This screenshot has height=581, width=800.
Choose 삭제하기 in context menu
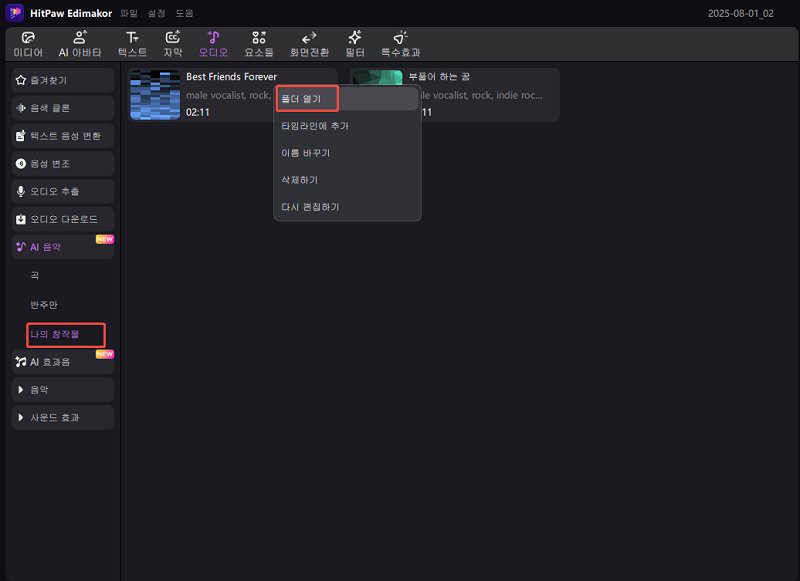[347, 180]
